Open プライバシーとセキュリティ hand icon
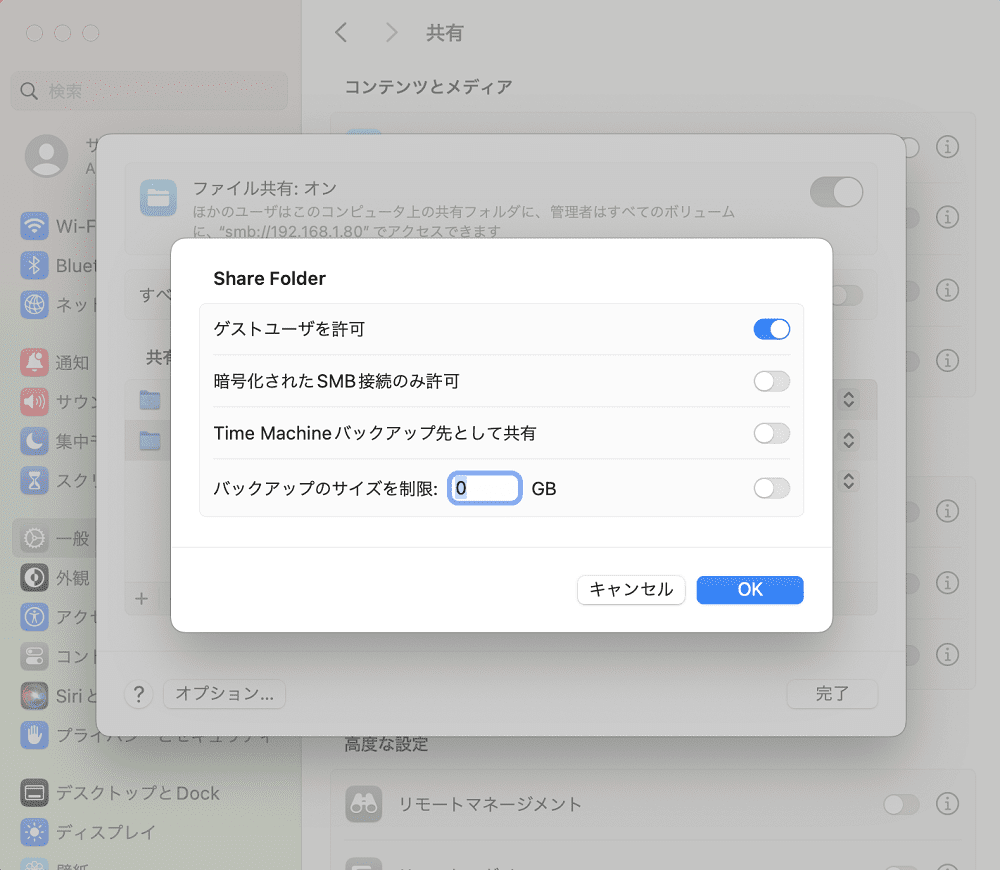Image resolution: width=1000 pixels, height=870 pixels. (34, 735)
